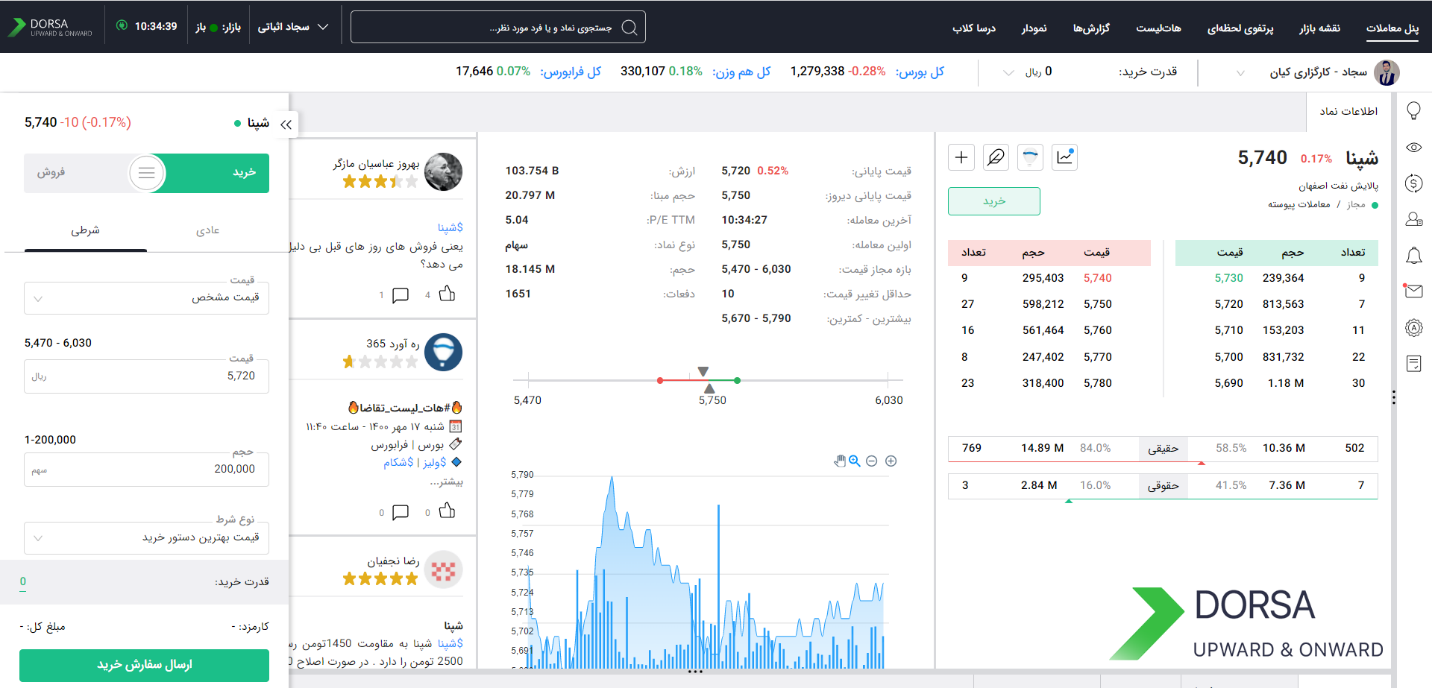Viewport: 1432px width, 688px height.
Task: Collapse the order panel with double-chevron icon
Action: pos(285,124)
